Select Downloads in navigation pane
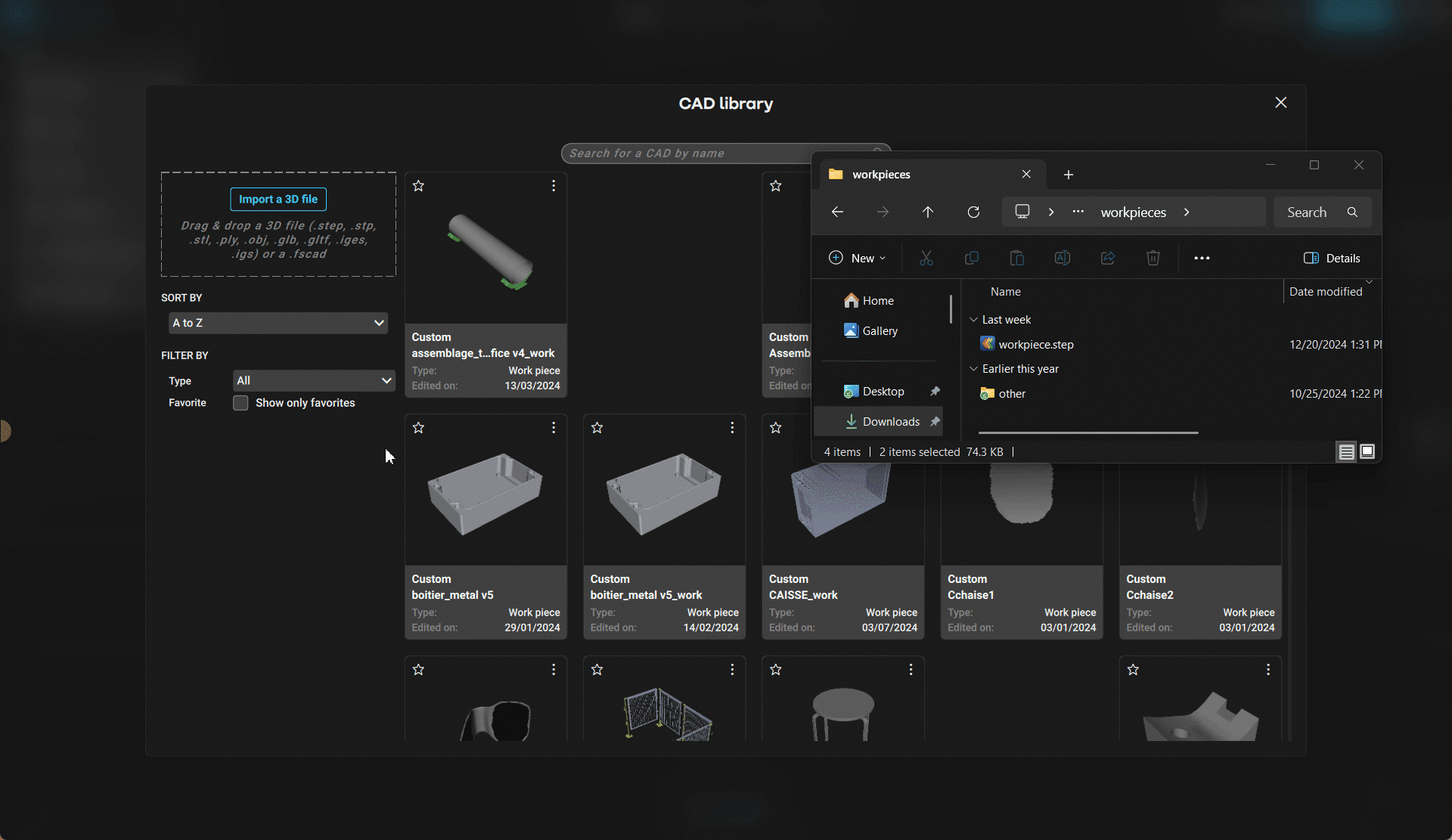Viewport: 1452px width, 840px height. coord(890,422)
